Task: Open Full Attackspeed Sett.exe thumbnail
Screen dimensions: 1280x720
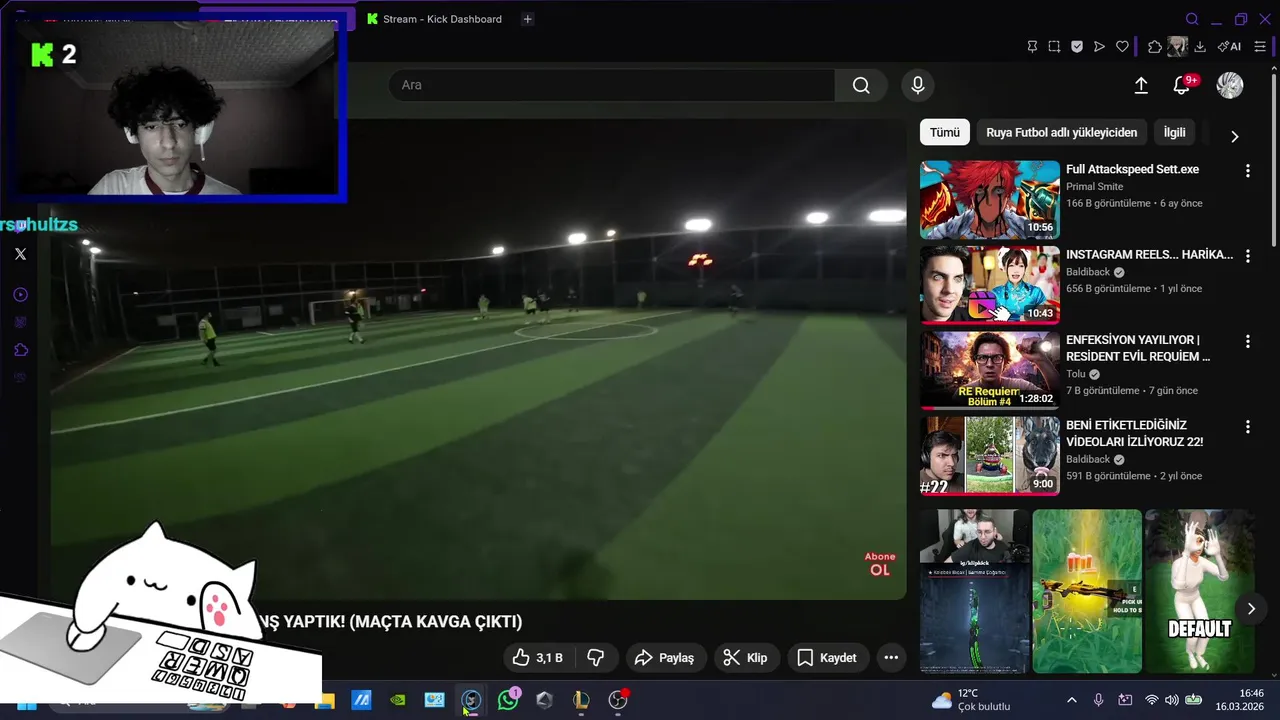Action: click(x=990, y=199)
